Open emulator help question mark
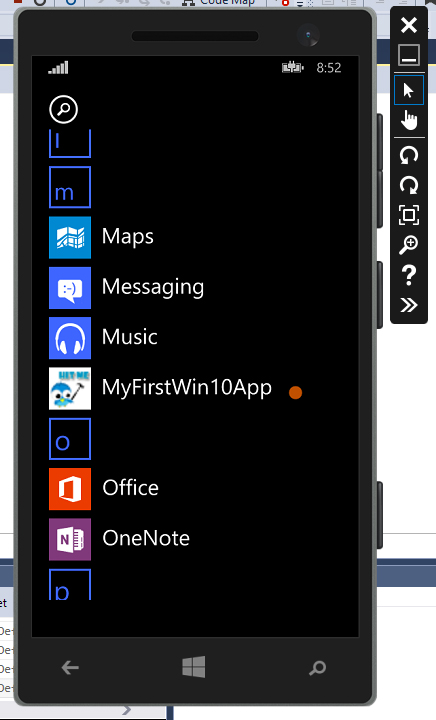 (x=408, y=275)
